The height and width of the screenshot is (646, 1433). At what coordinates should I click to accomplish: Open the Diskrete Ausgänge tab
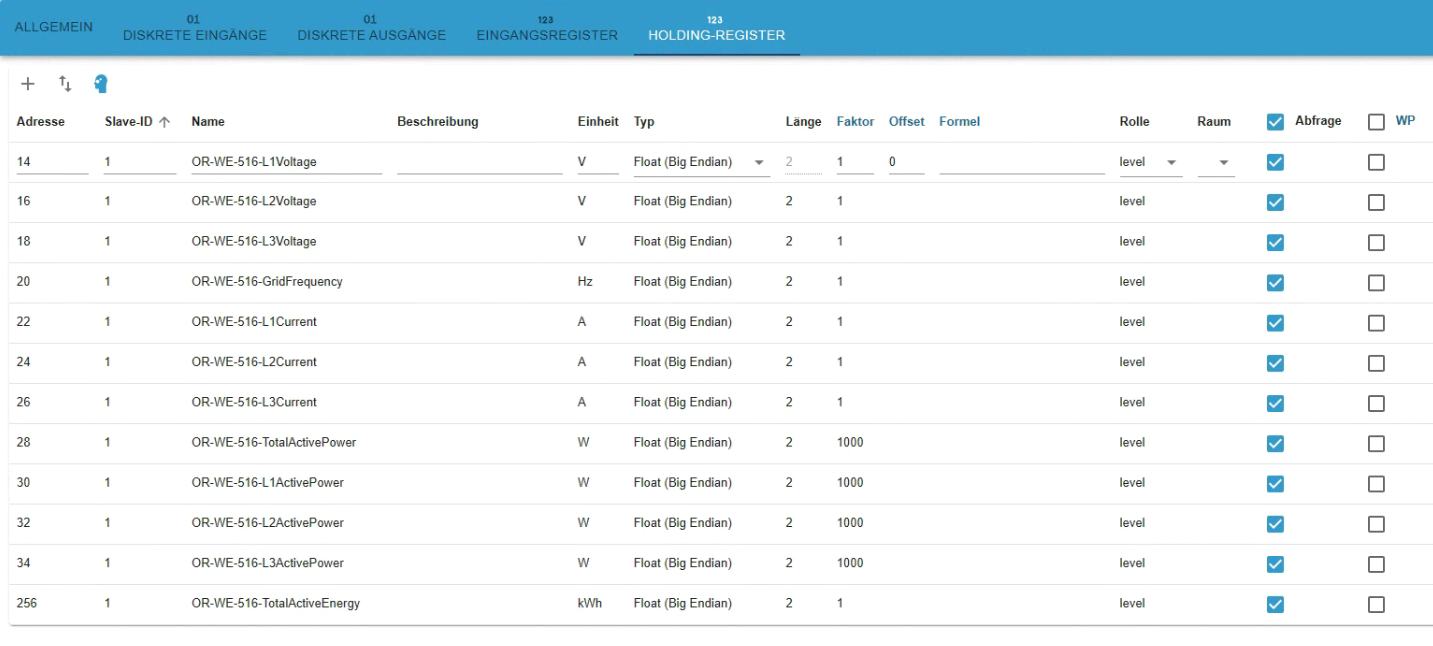point(372,29)
